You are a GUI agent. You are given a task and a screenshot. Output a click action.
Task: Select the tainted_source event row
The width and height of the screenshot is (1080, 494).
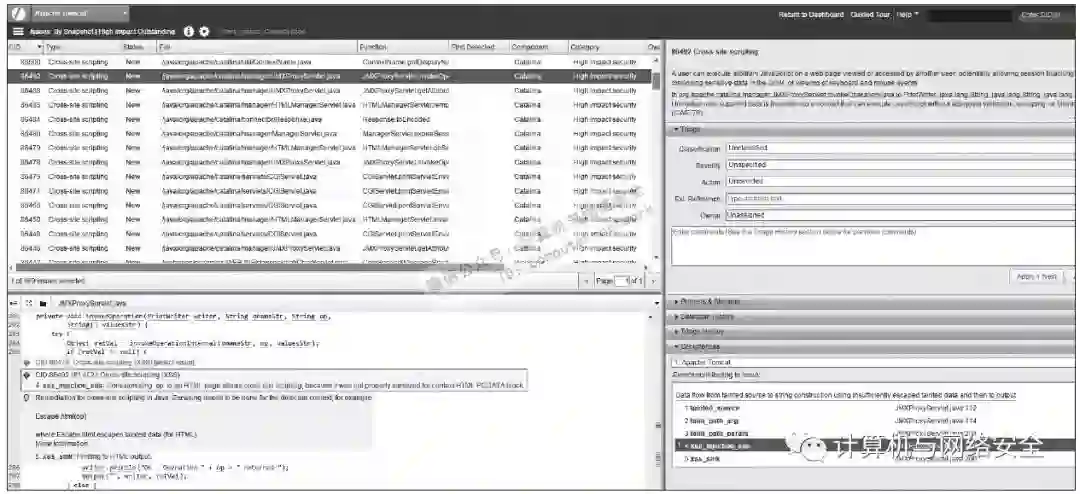873,408
